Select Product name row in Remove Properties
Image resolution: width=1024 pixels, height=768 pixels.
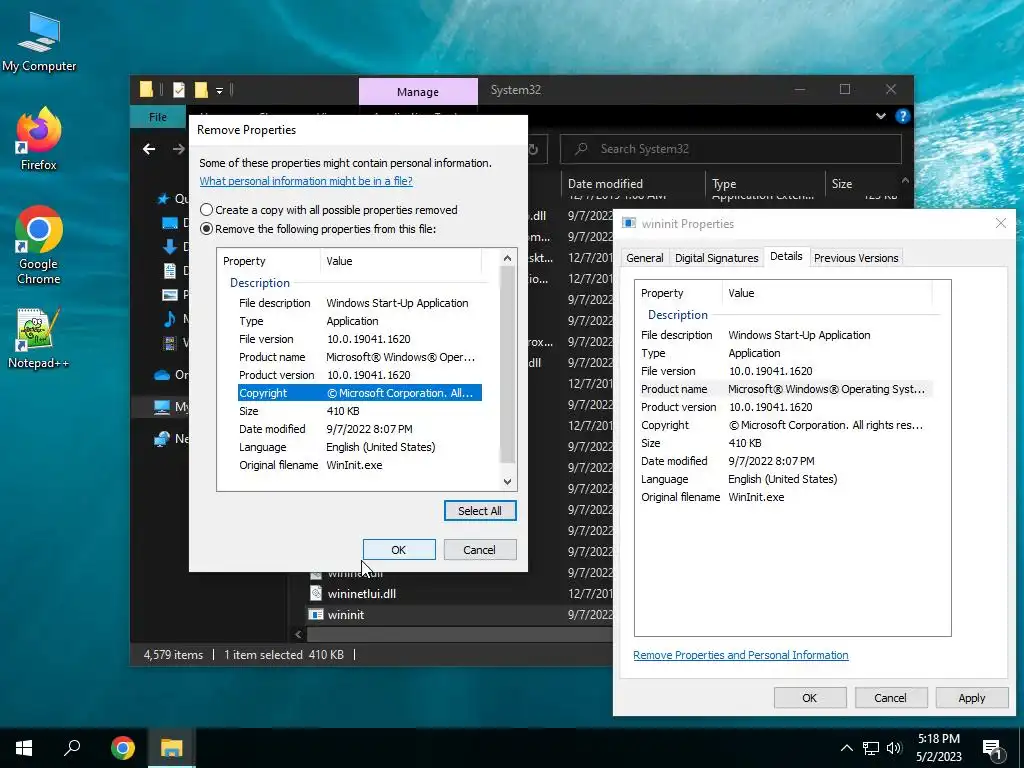click(360, 357)
